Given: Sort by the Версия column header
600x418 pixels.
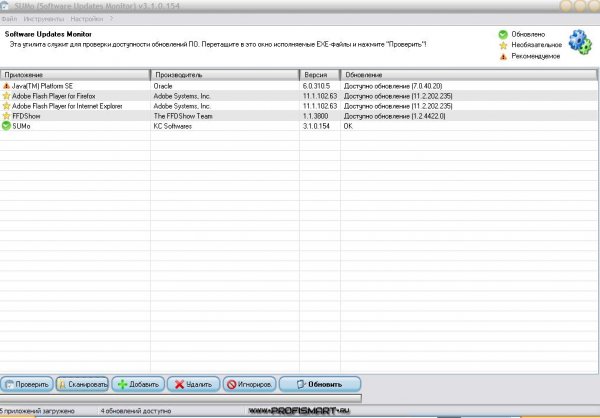Looking at the screenshot, I should pos(320,75).
